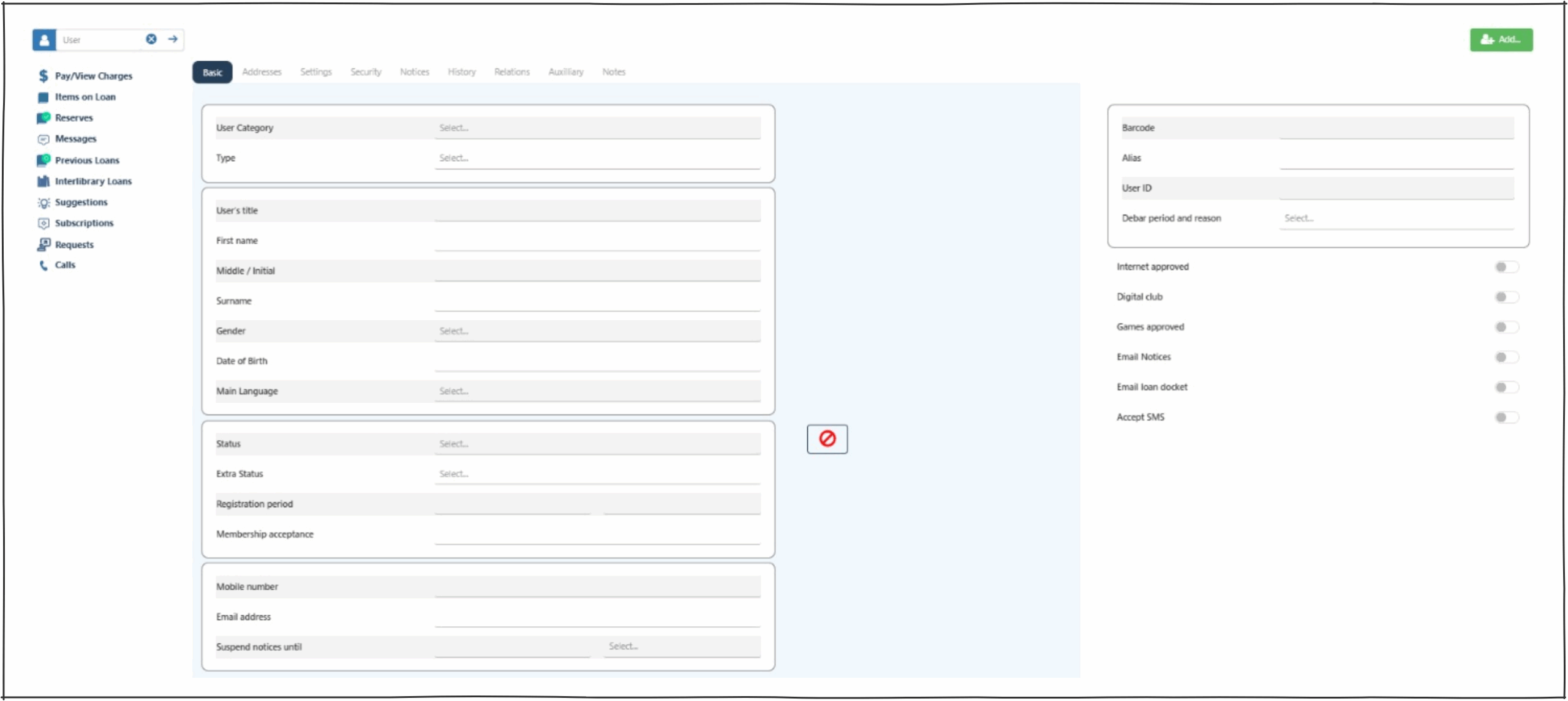Open Items on Loan book icon
This screenshot has width=1568, height=701.
coord(43,97)
